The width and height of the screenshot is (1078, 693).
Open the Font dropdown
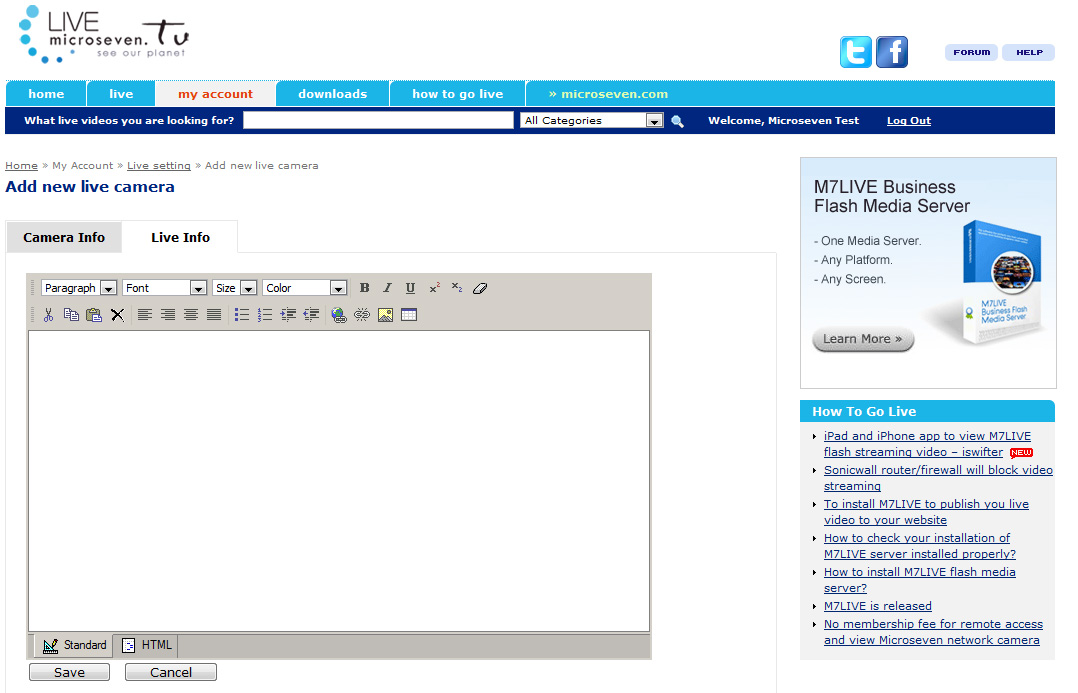pyautogui.click(x=164, y=288)
